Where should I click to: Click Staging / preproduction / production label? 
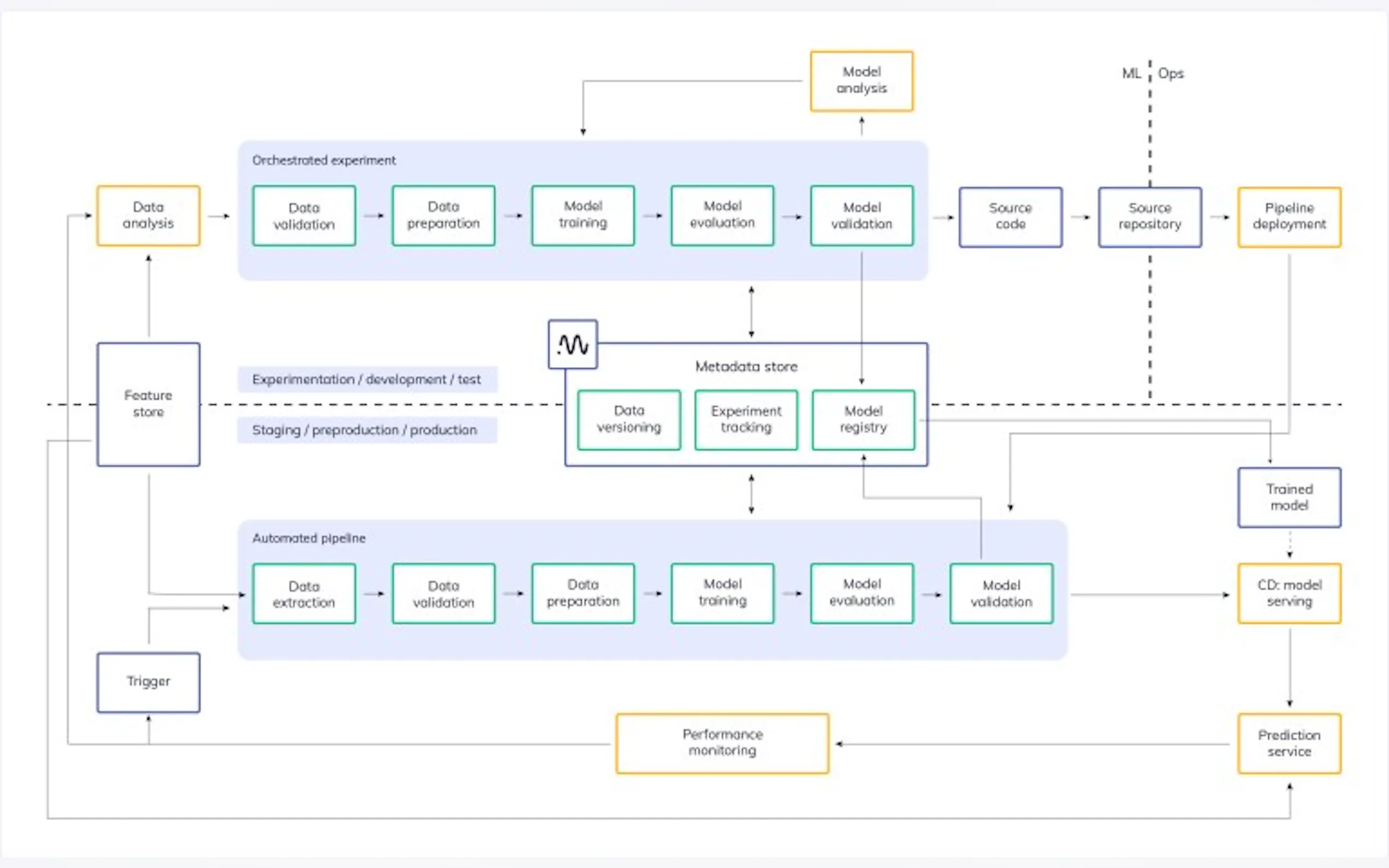[365, 430]
